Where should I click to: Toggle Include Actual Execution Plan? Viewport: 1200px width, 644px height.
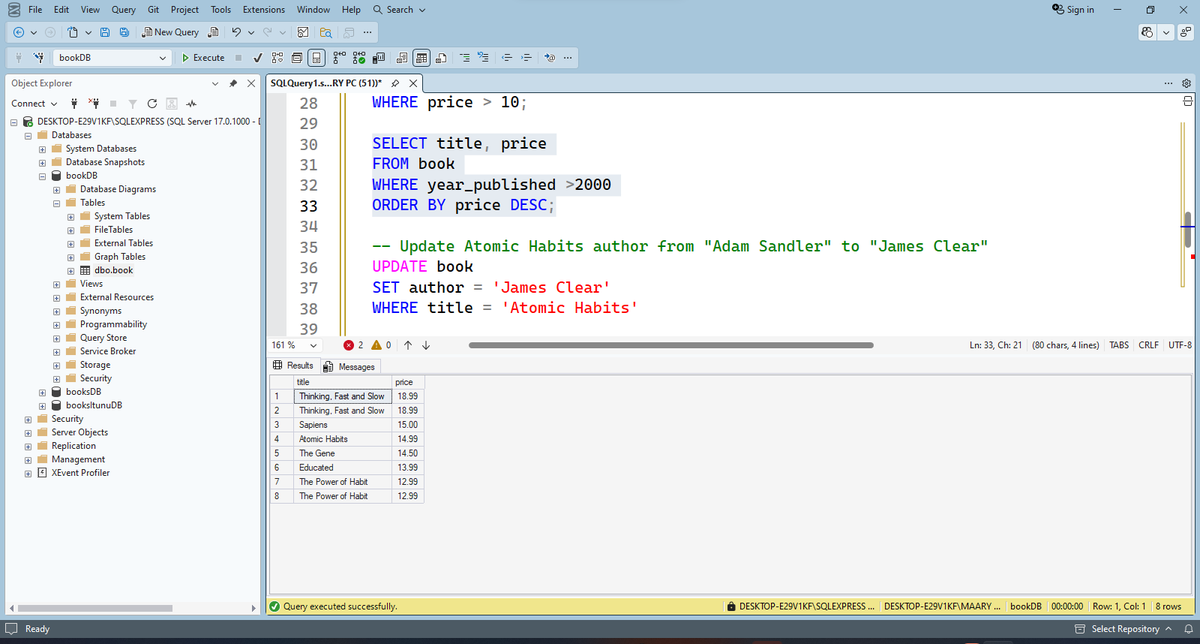pyautogui.click(x=340, y=57)
